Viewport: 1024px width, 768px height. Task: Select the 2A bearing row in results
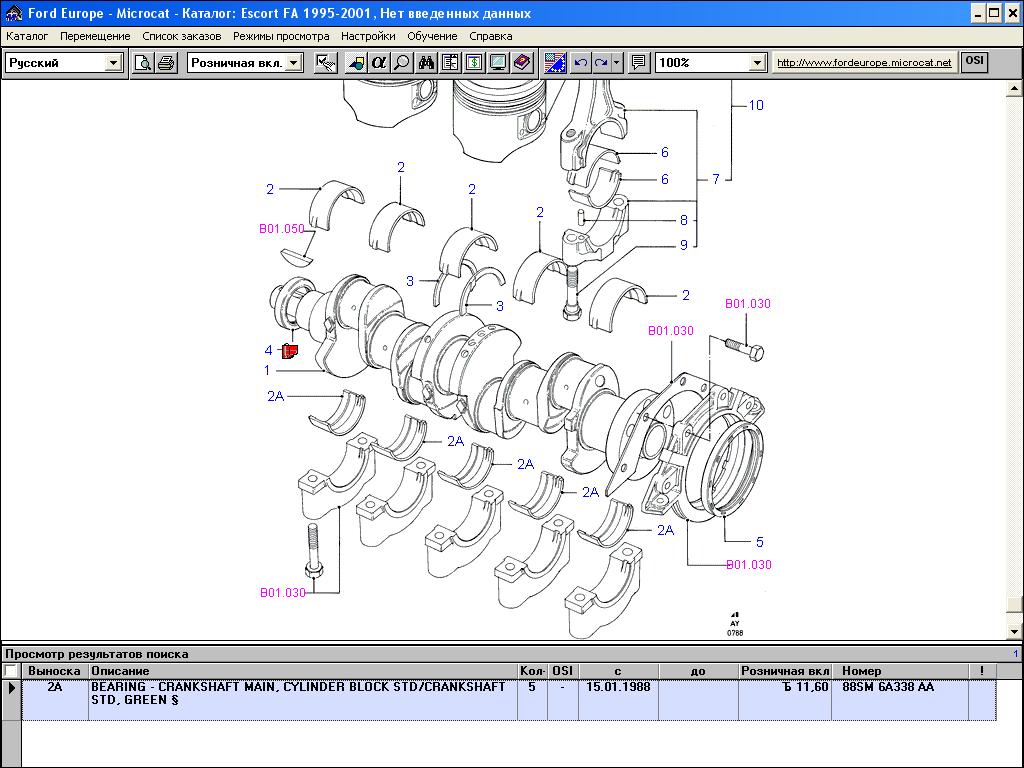(300, 694)
